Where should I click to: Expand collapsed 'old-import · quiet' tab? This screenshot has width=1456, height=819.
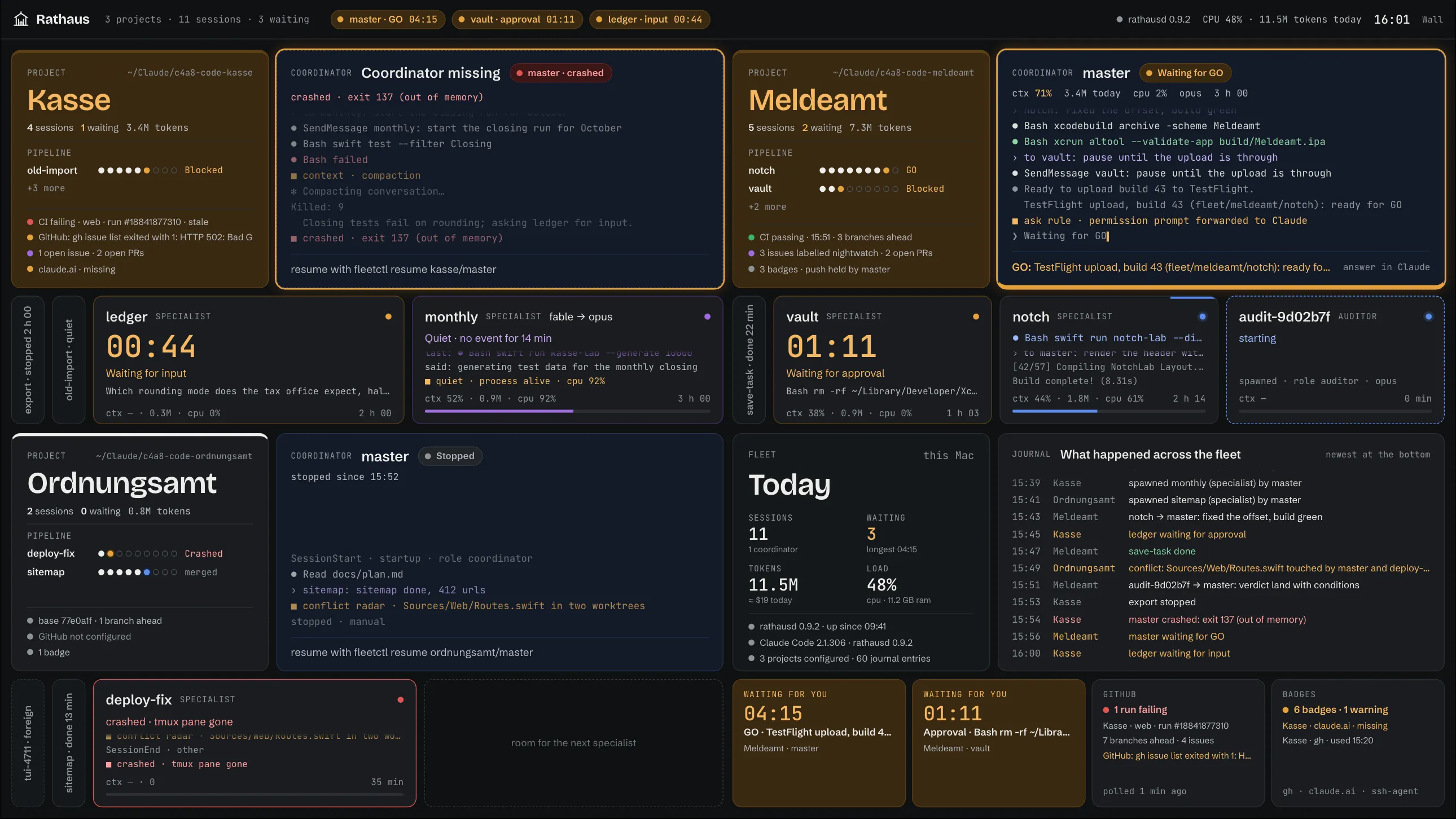(x=68, y=360)
